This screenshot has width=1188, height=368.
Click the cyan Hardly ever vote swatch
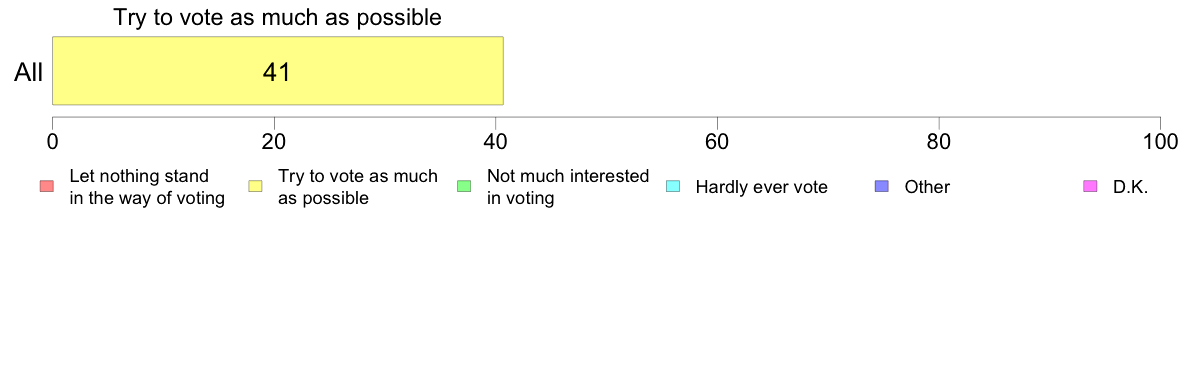(673, 186)
